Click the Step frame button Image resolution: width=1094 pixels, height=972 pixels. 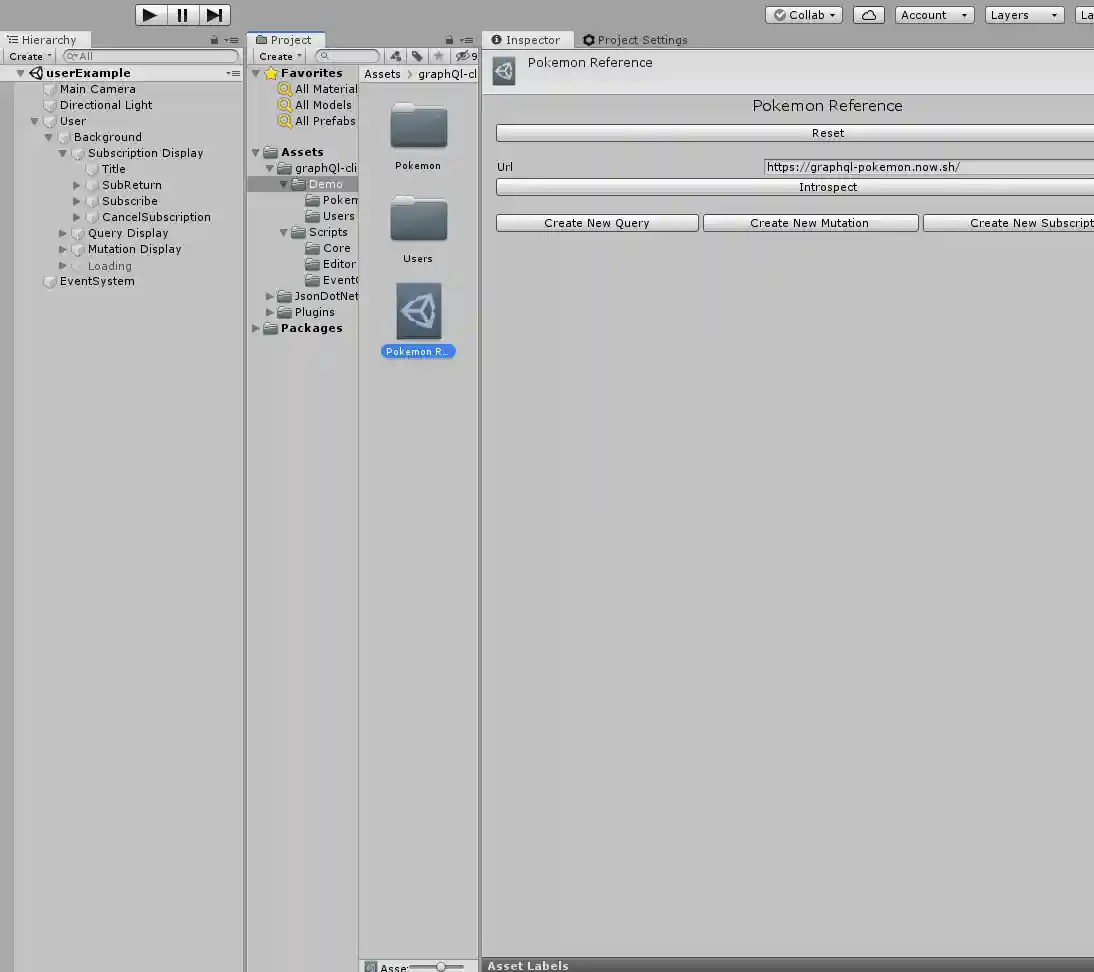pos(214,15)
